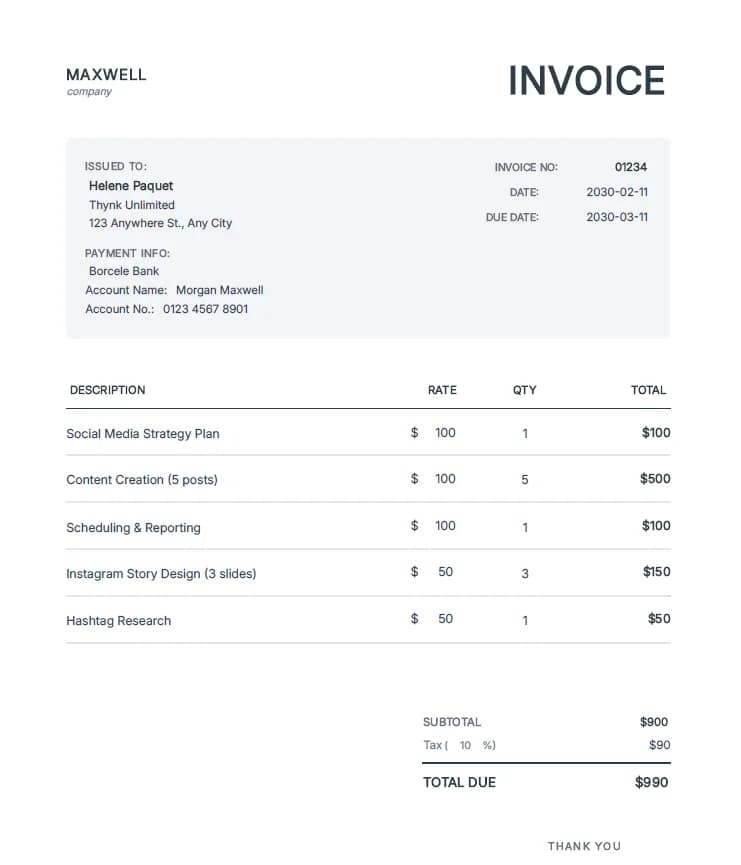The width and height of the screenshot is (741, 865).
Task: Click the INVOICE NO label
Action: pyautogui.click(x=526, y=167)
